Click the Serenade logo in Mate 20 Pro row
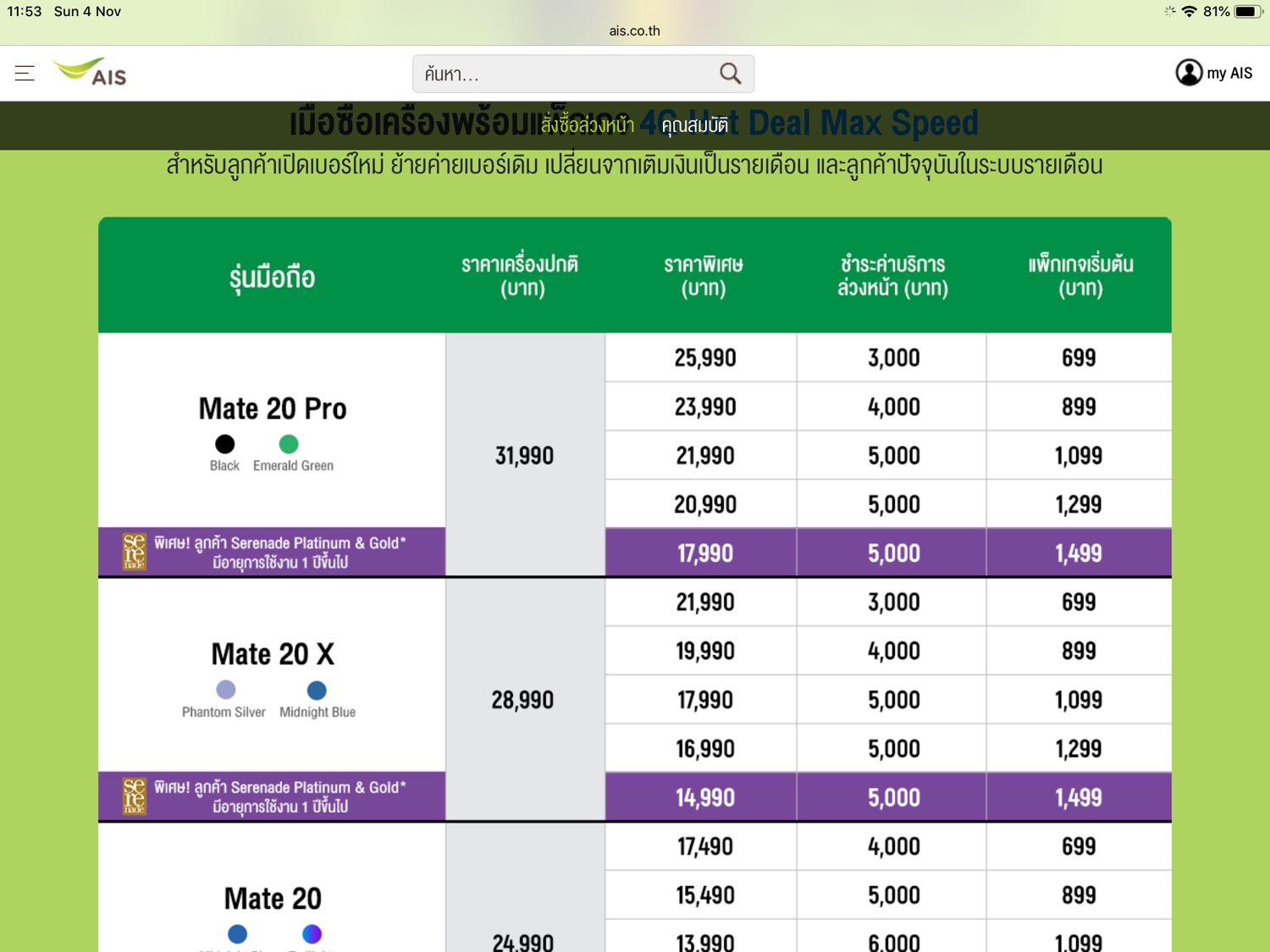 pyautogui.click(x=135, y=552)
